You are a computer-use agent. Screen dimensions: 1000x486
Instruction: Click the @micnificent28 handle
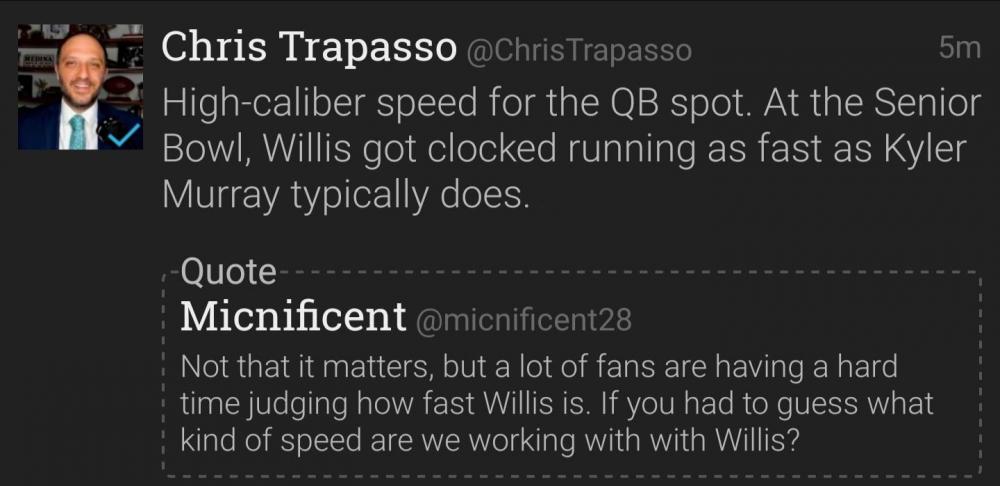tap(523, 320)
